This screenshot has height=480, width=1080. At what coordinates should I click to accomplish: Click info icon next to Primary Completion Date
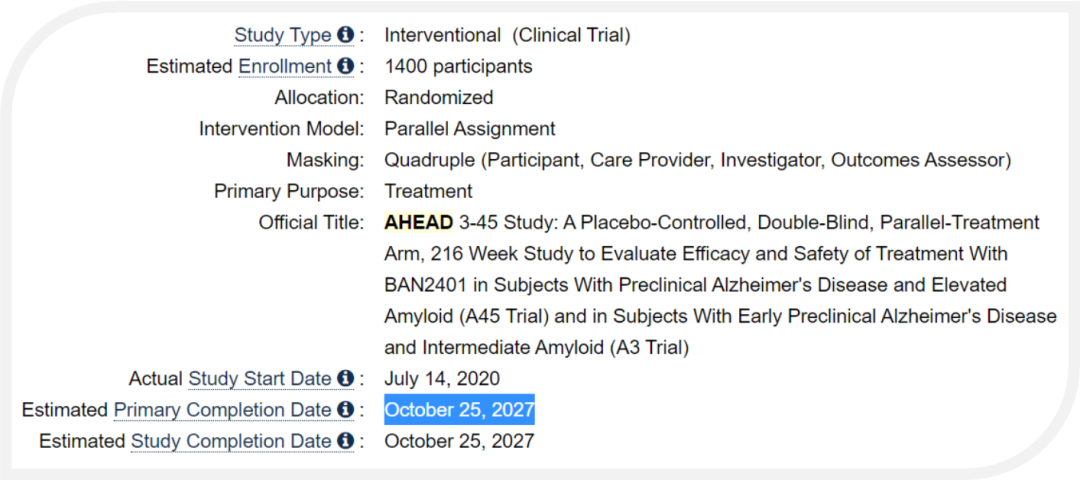[346, 410]
